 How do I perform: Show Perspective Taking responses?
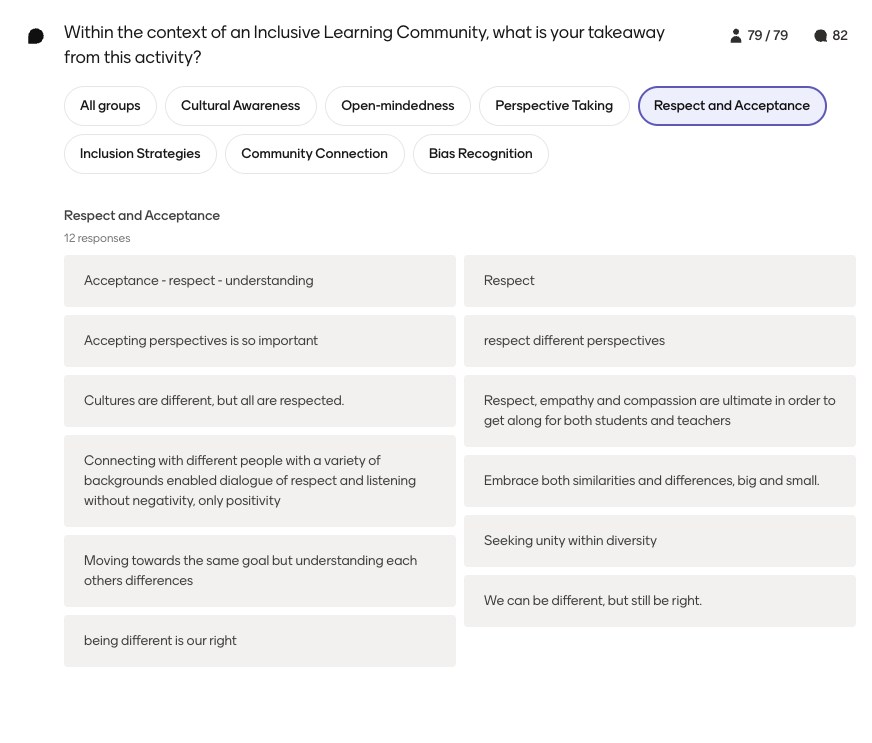(554, 106)
